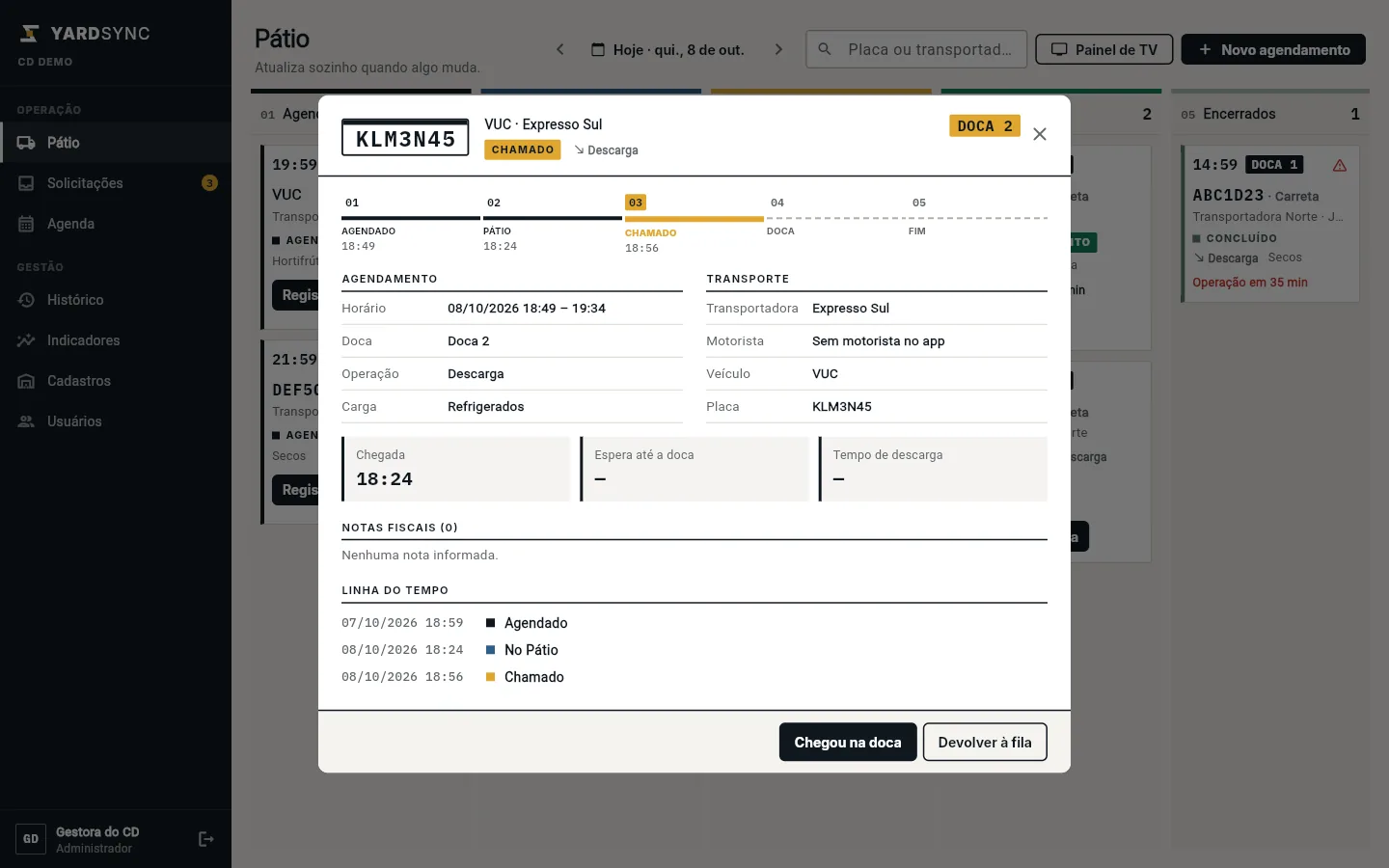Click the Placa ou transportadora search field
Screen dimensions: 1389x868
915,49
